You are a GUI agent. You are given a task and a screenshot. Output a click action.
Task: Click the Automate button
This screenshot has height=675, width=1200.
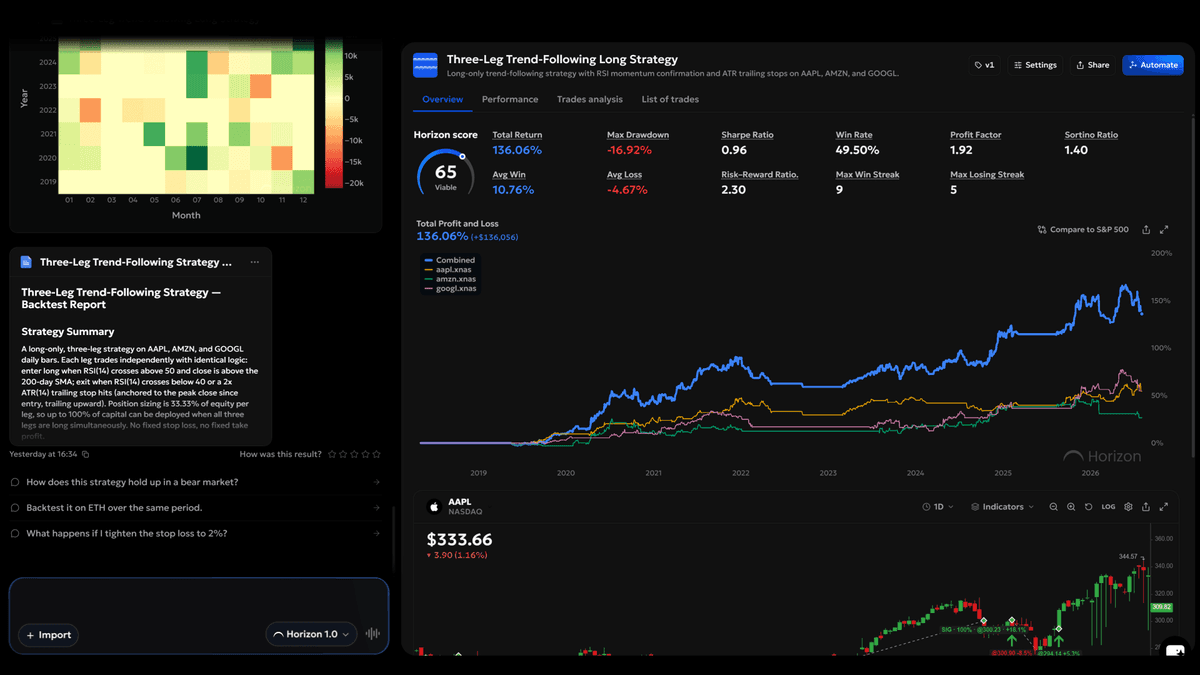click(1152, 65)
